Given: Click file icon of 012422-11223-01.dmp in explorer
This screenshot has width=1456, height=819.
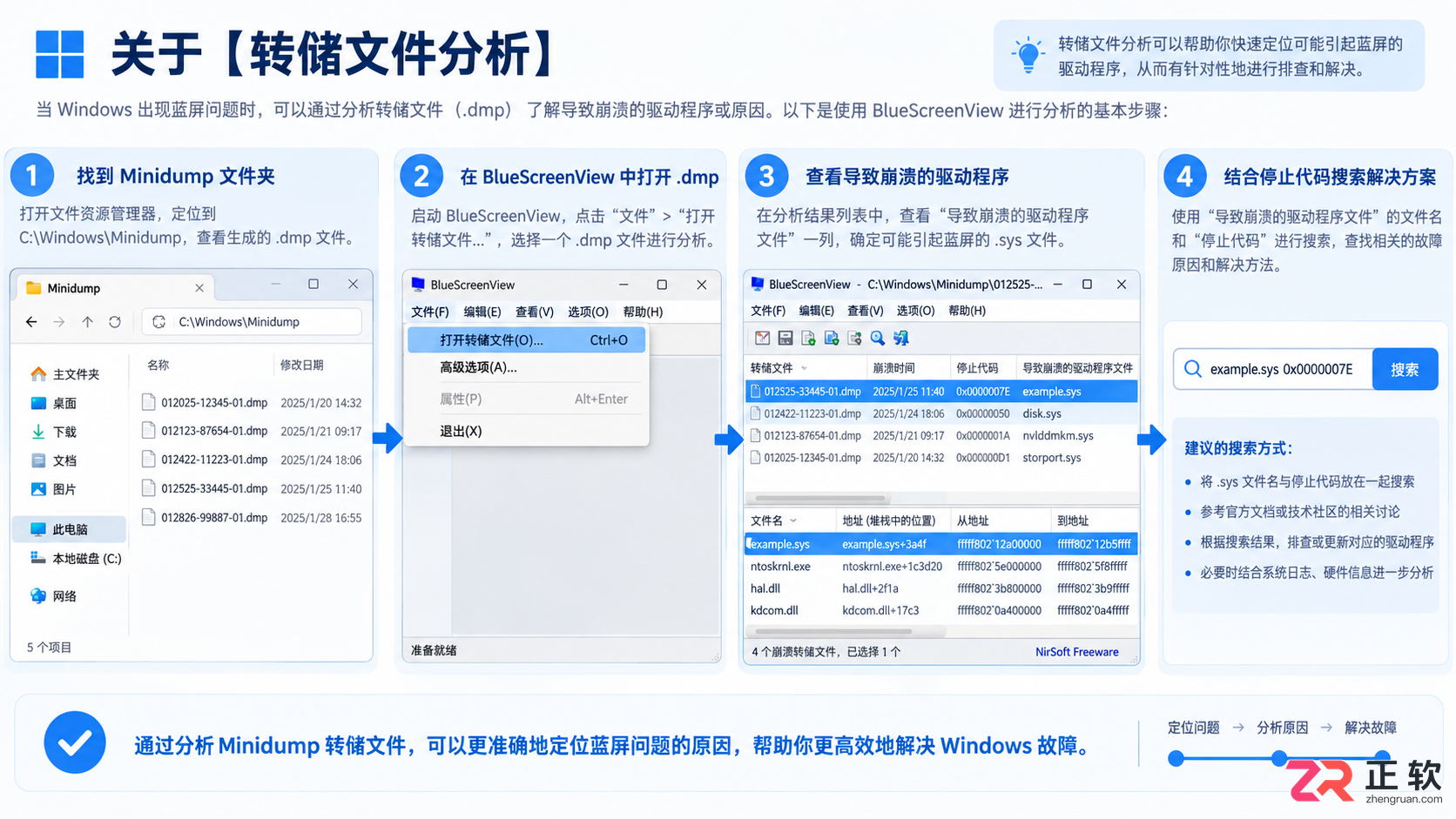Looking at the screenshot, I should click(148, 459).
